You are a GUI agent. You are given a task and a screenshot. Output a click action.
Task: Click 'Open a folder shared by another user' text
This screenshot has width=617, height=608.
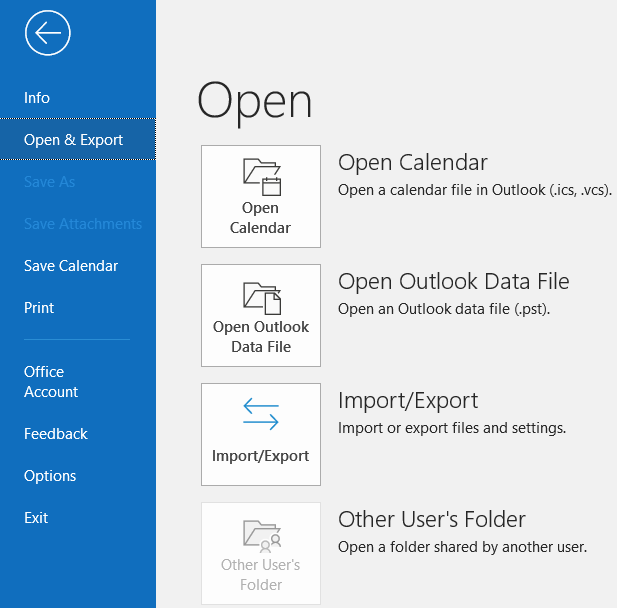[x=462, y=547]
